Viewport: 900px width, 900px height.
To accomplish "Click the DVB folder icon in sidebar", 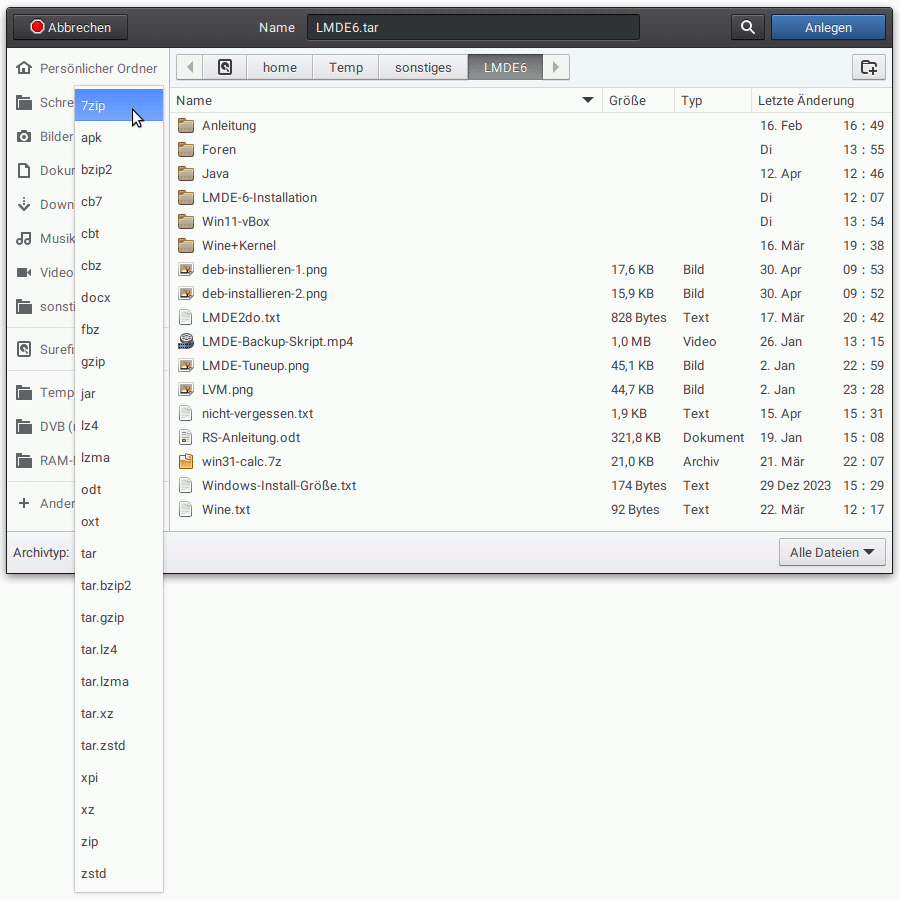I will click(x=24, y=426).
